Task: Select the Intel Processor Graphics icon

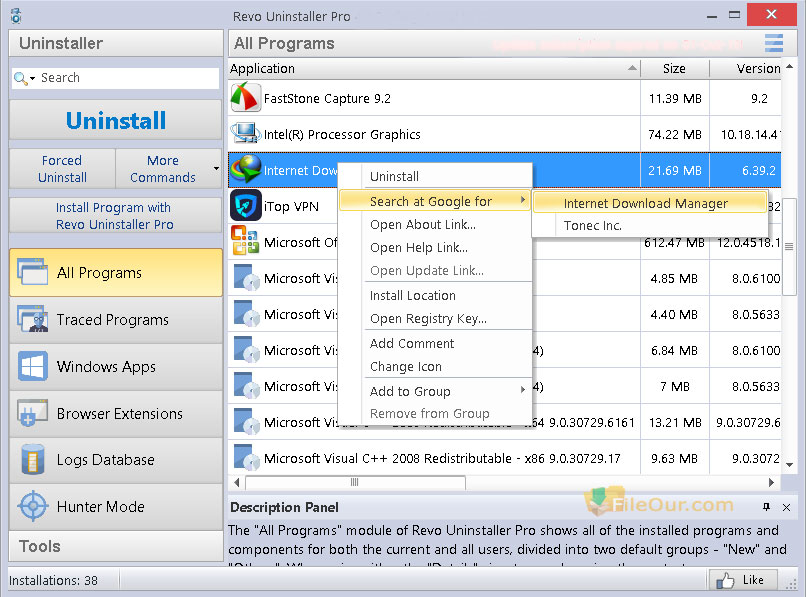Action: pos(245,133)
